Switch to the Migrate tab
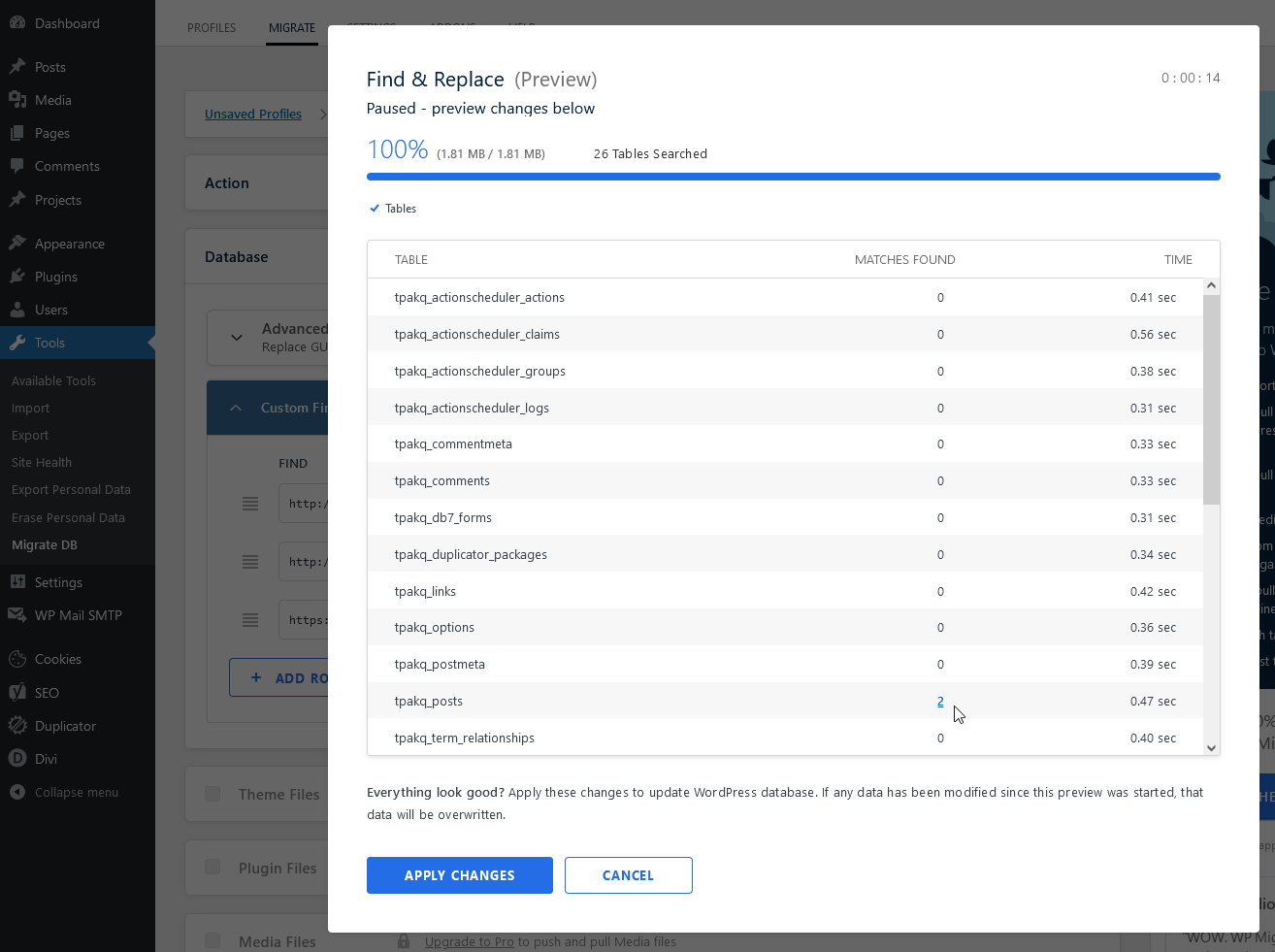Image resolution: width=1275 pixels, height=952 pixels. click(292, 28)
